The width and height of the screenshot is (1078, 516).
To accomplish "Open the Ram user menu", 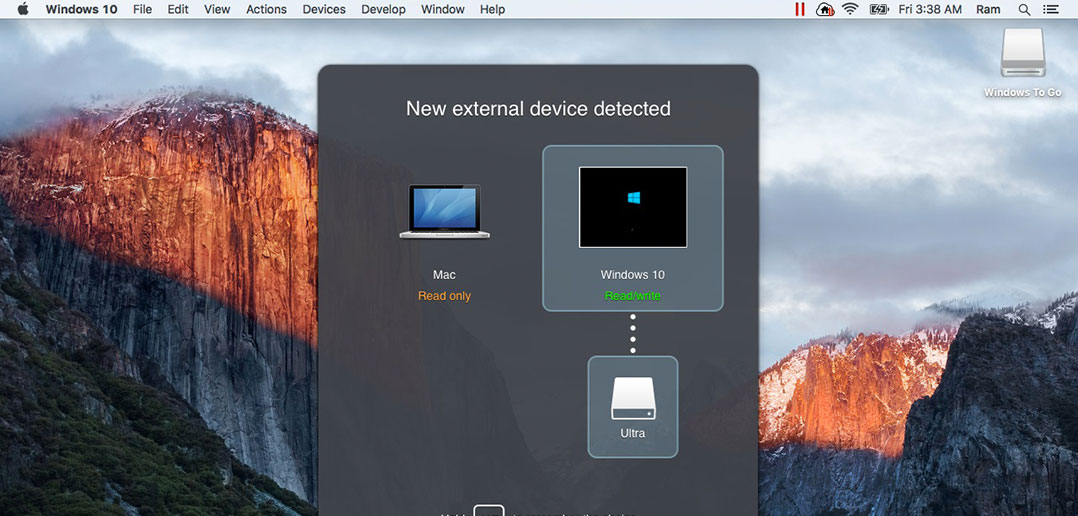I will [988, 10].
